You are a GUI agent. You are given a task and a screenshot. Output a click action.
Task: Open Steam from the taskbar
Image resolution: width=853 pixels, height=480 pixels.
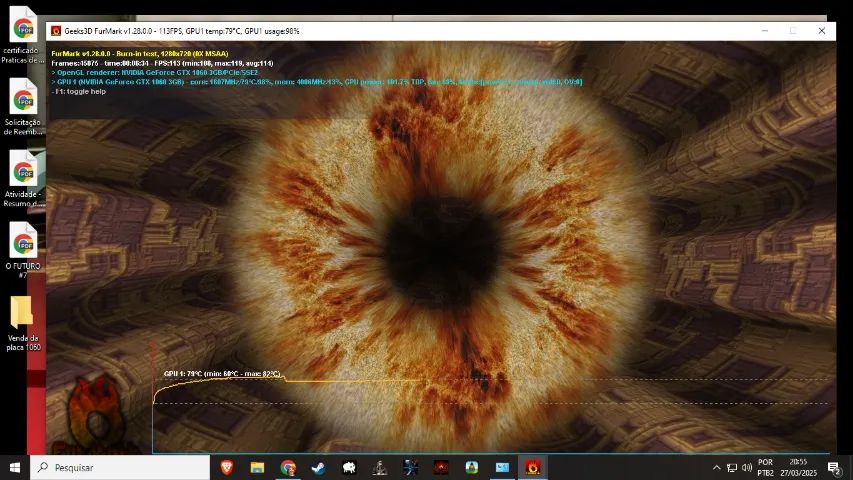tap(318, 467)
